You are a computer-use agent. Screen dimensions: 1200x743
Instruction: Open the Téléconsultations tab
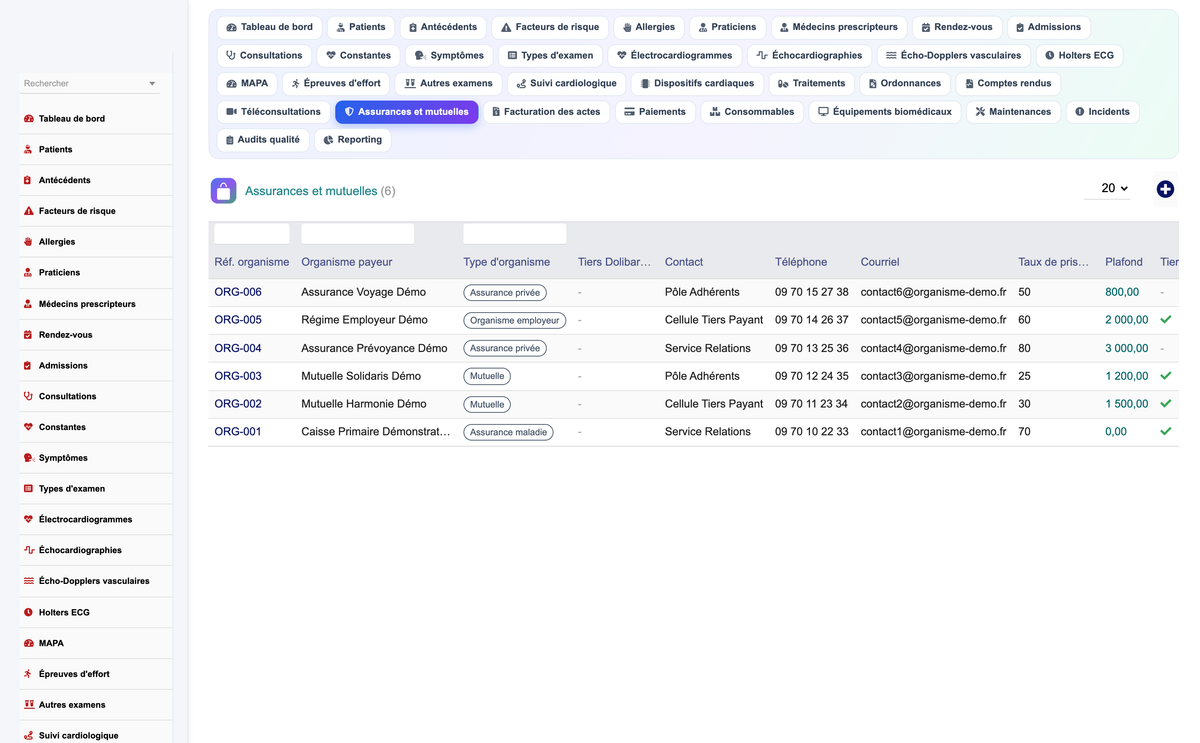click(x=273, y=112)
